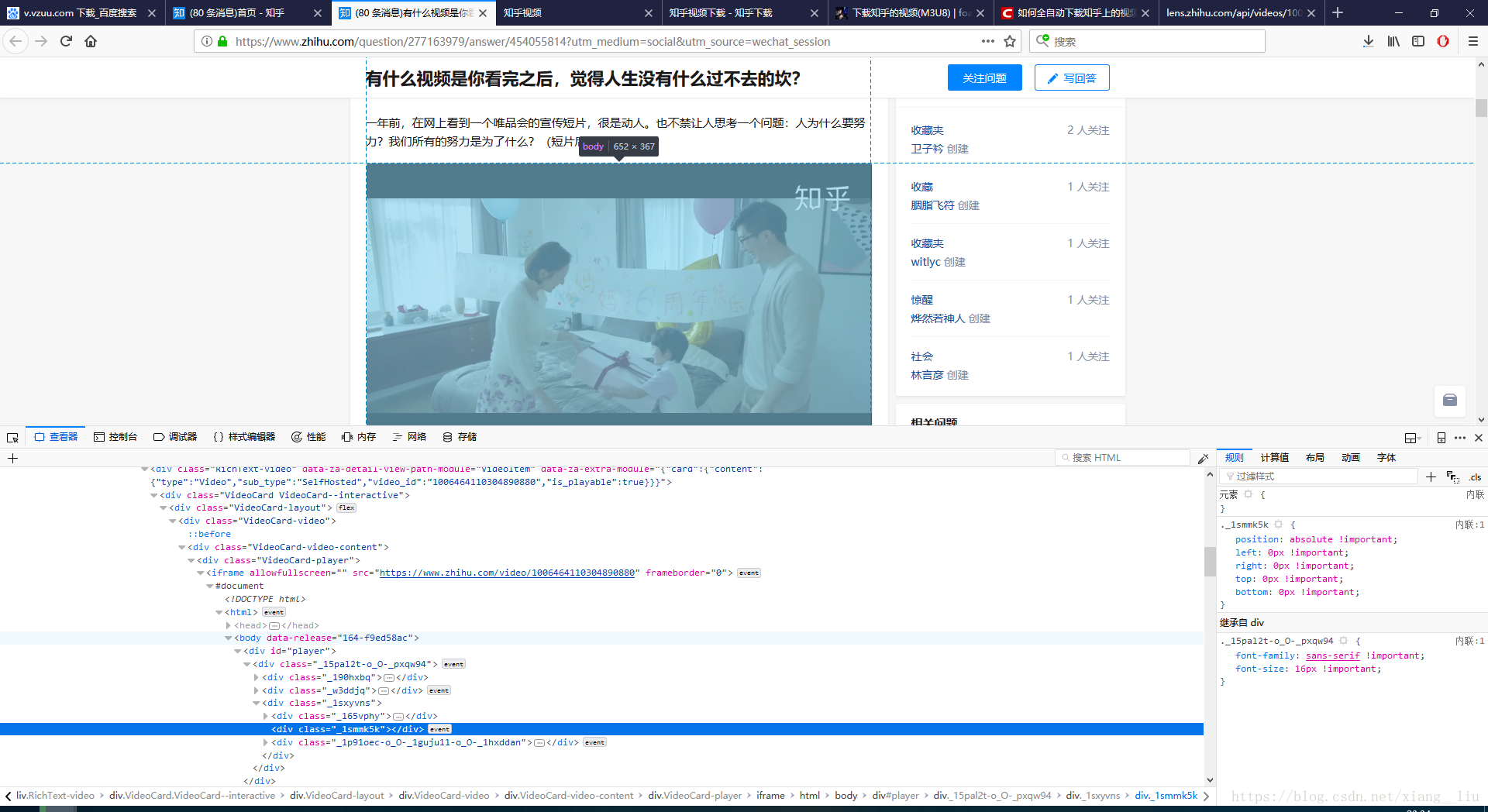Open page actions three-dot menu in address bar
Image resolution: width=1488 pixels, height=812 pixels.
coord(988,41)
